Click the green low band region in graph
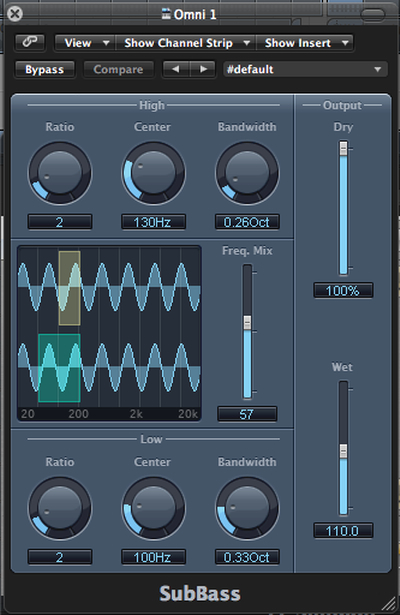 59,368
